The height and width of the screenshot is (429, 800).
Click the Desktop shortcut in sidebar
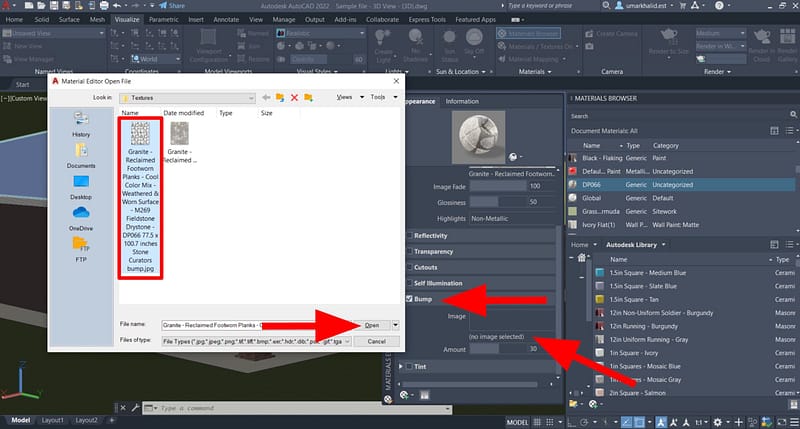81,185
